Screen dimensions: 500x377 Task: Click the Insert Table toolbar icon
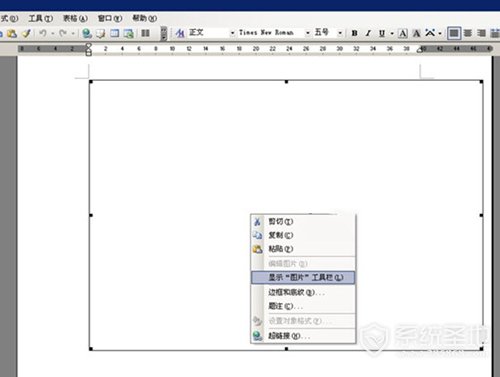115,33
